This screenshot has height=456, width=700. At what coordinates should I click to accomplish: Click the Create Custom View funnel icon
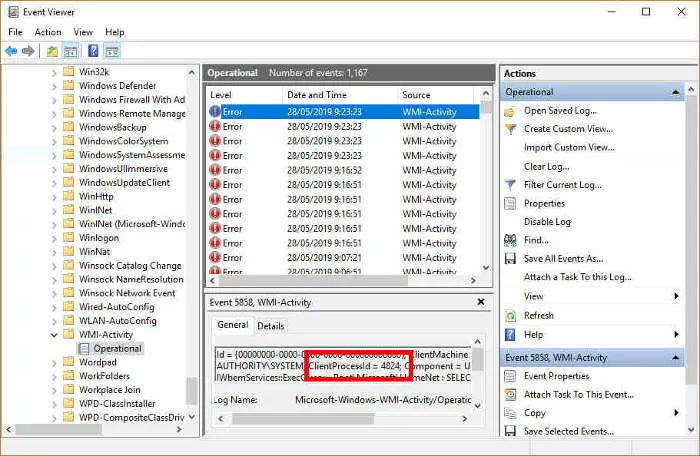[510, 129]
